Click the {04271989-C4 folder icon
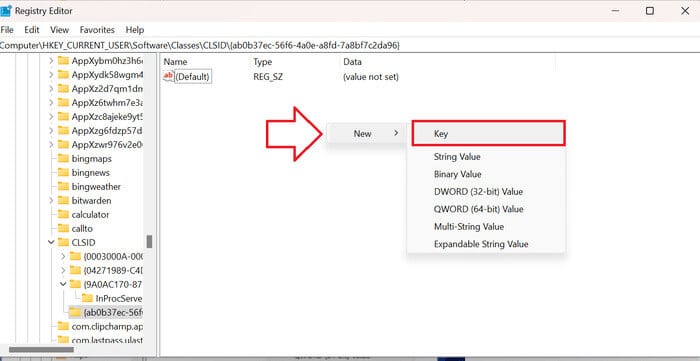Screen dimensions: 700x361 pos(75,270)
